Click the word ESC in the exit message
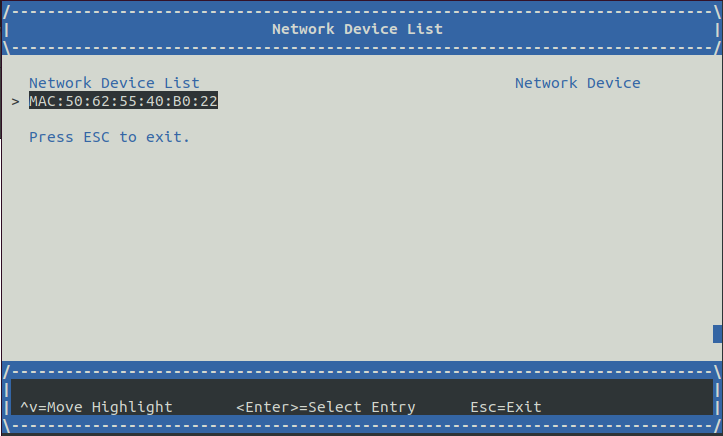The width and height of the screenshot is (723, 436). coord(96,137)
